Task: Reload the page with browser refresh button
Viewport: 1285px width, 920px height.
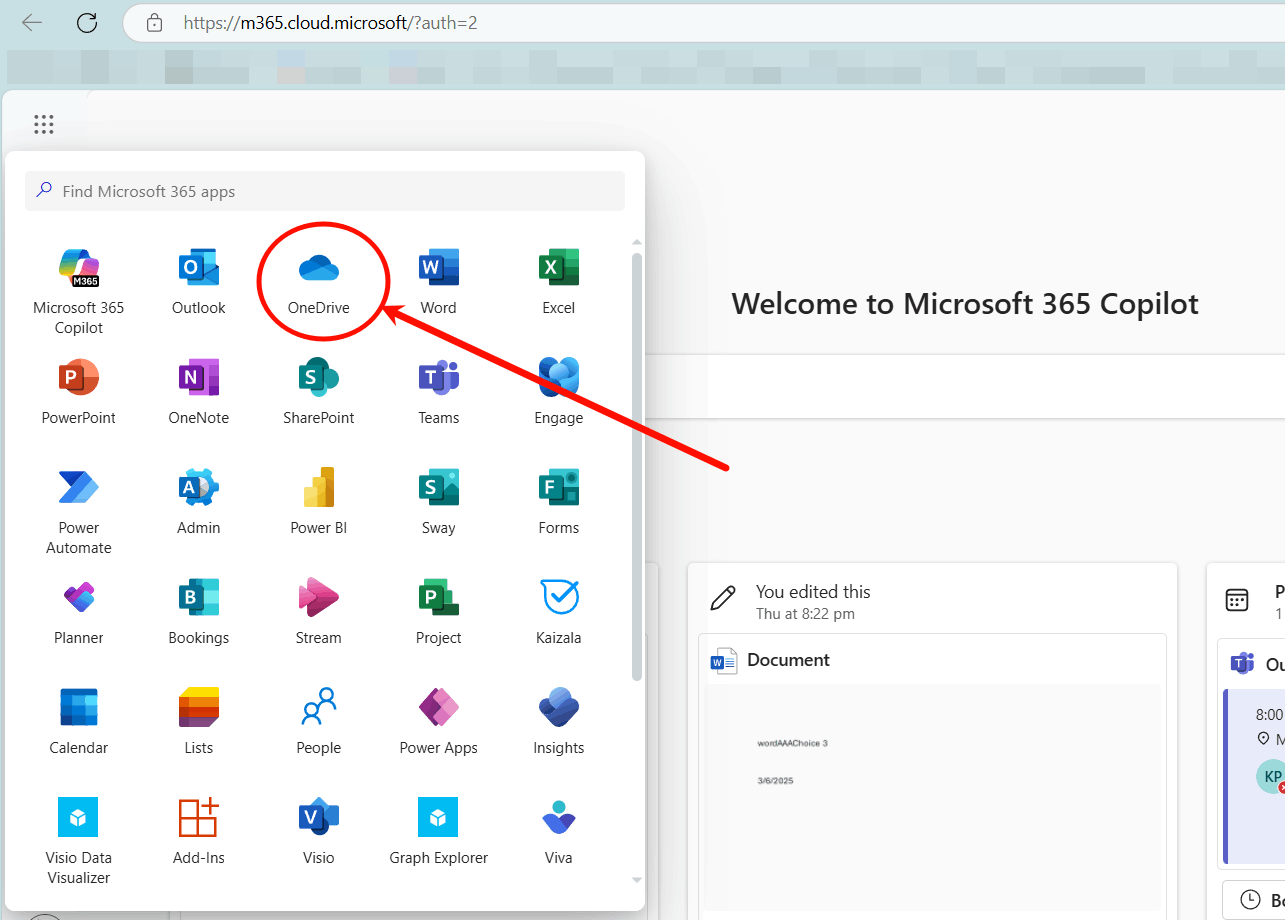Action: point(87,22)
